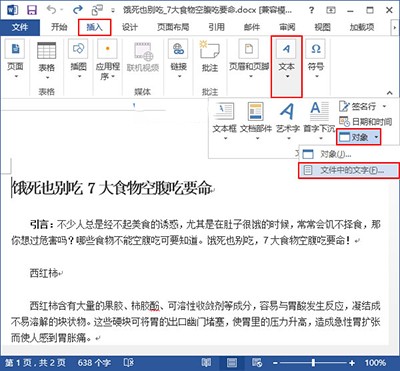This screenshot has width=400, height=371.
Task: Switch to read mode view in status bar
Action: (x=207, y=363)
